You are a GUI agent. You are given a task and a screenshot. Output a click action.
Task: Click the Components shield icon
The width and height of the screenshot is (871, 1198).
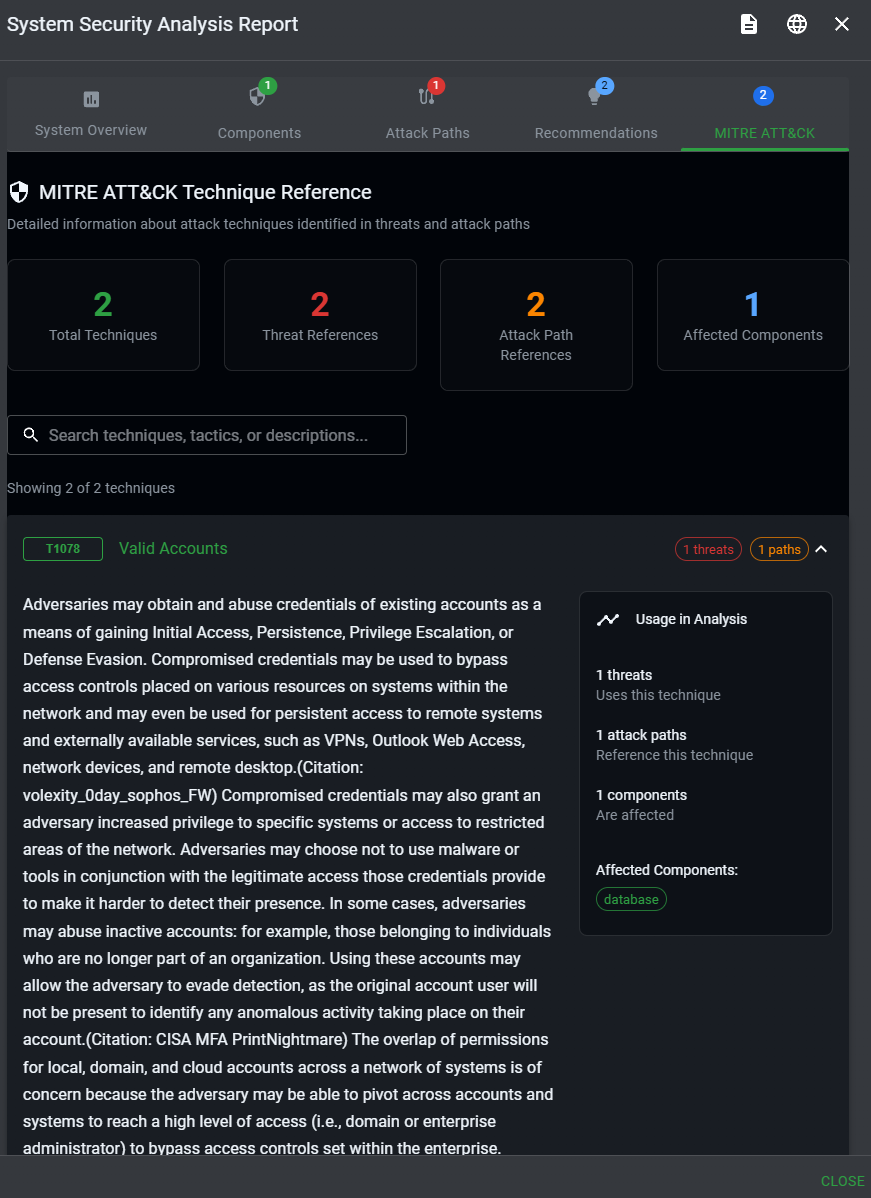click(257, 97)
